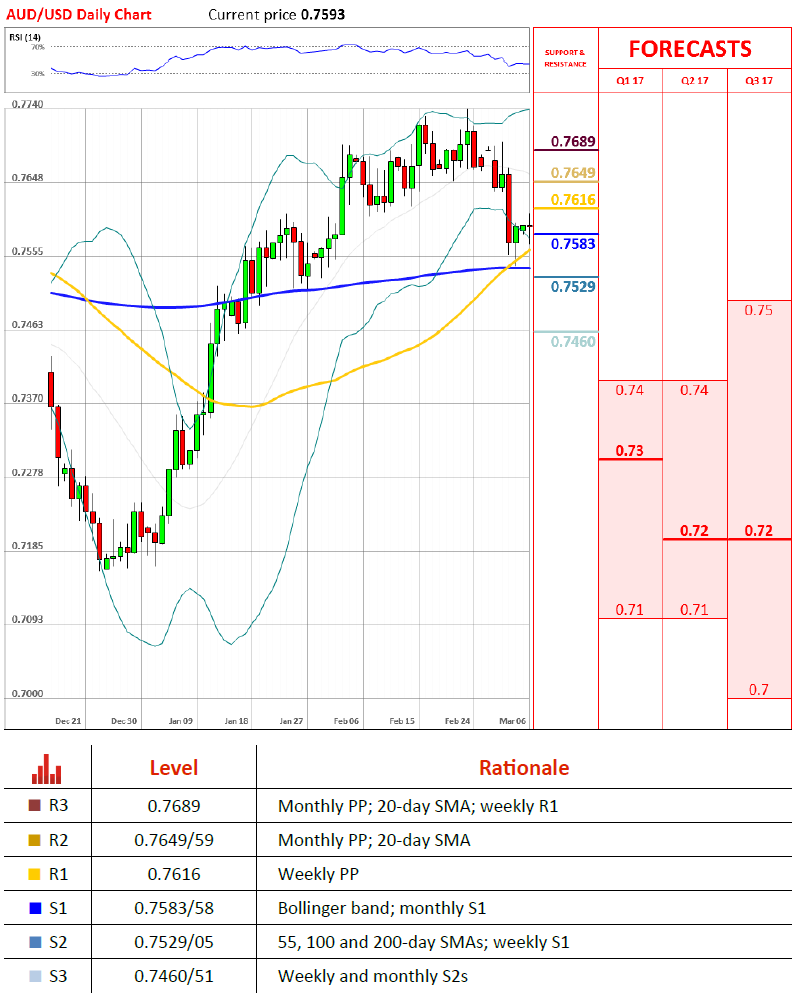
Task: Select the Q1 17 forecast column header
Action: pyautogui.click(x=630, y=81)
